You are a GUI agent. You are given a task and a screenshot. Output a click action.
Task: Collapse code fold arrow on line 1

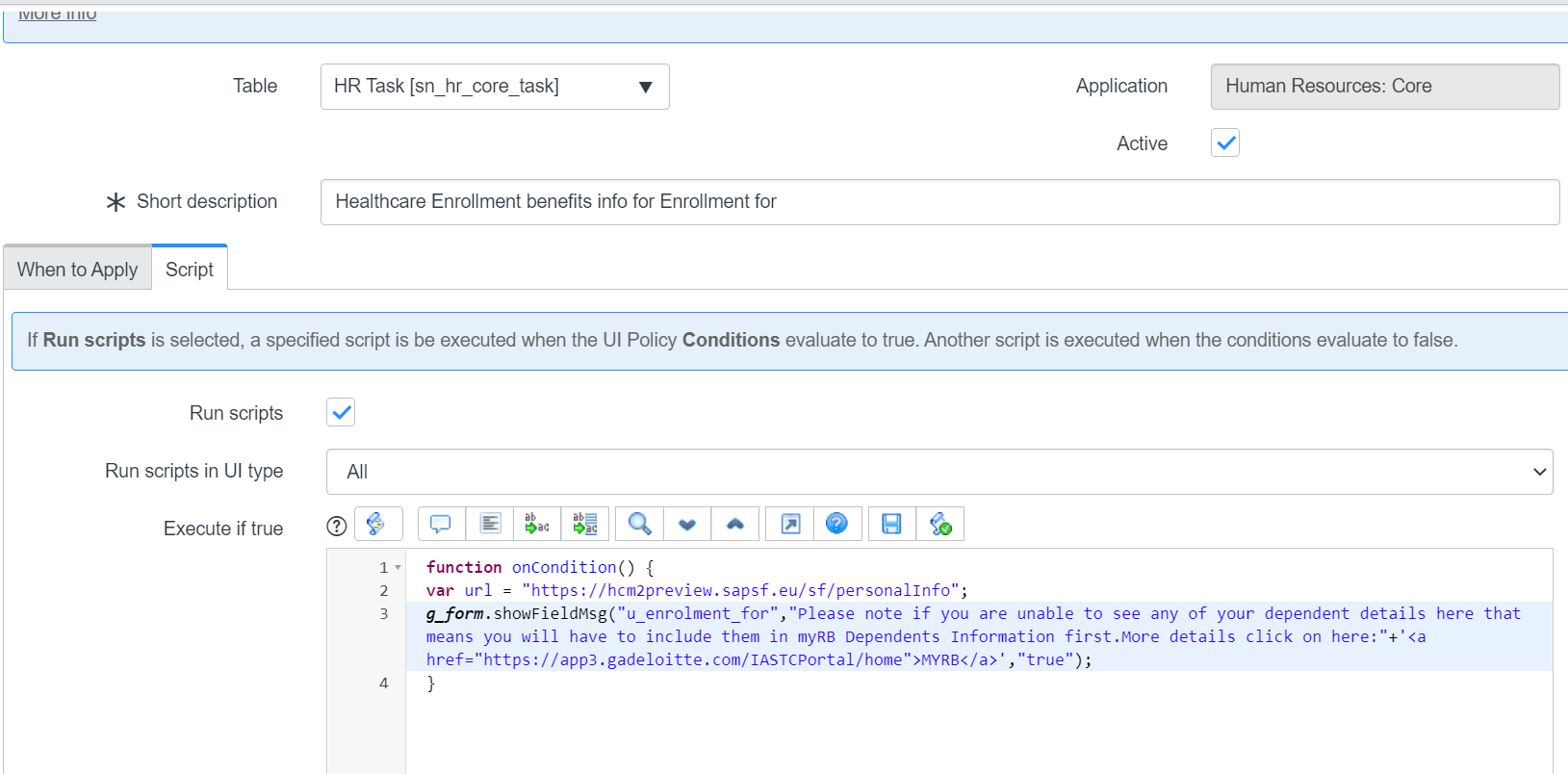pos(398,568)
